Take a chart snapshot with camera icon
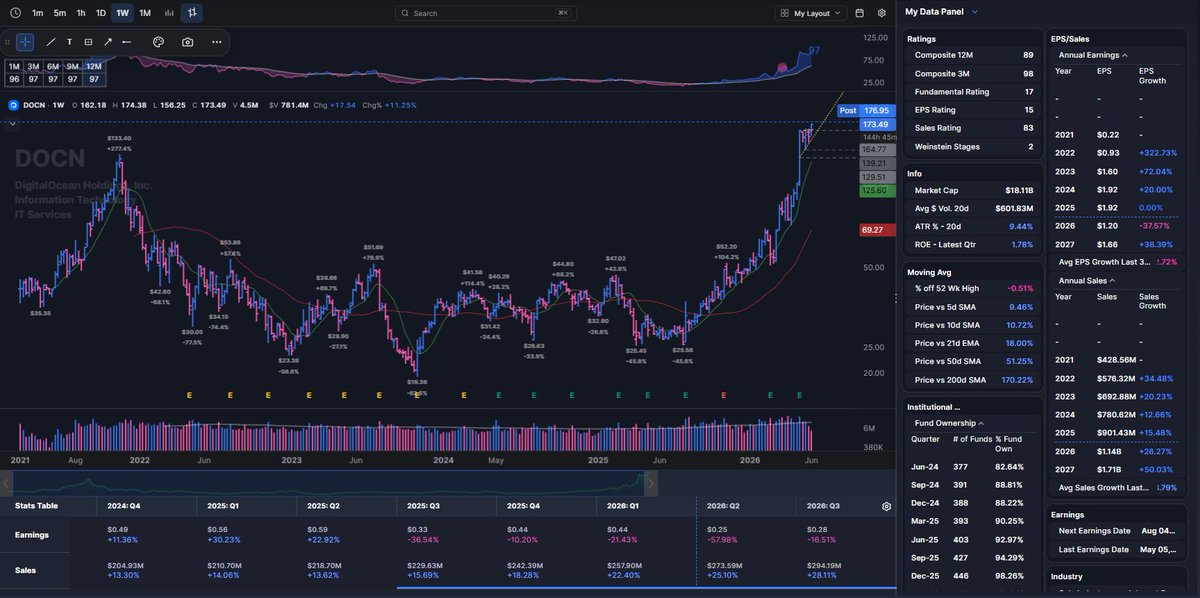The height and width of the screenshot is (598, 1200). [x=188, y=42]
